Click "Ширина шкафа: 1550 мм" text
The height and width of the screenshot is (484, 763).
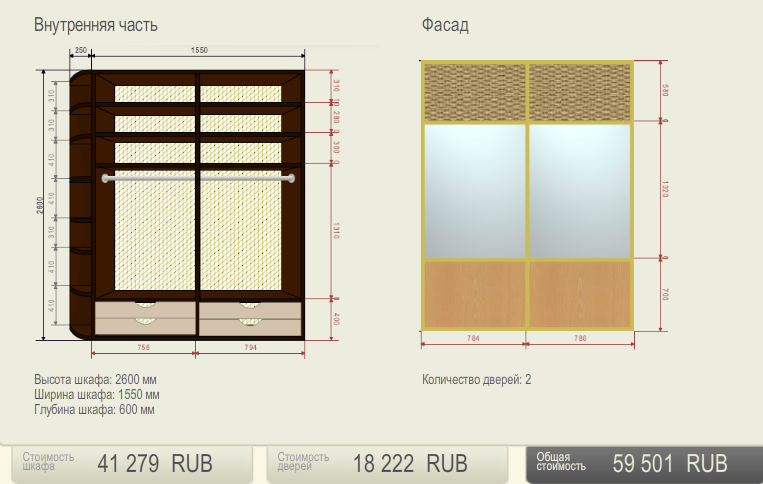(x=97, y=394)
